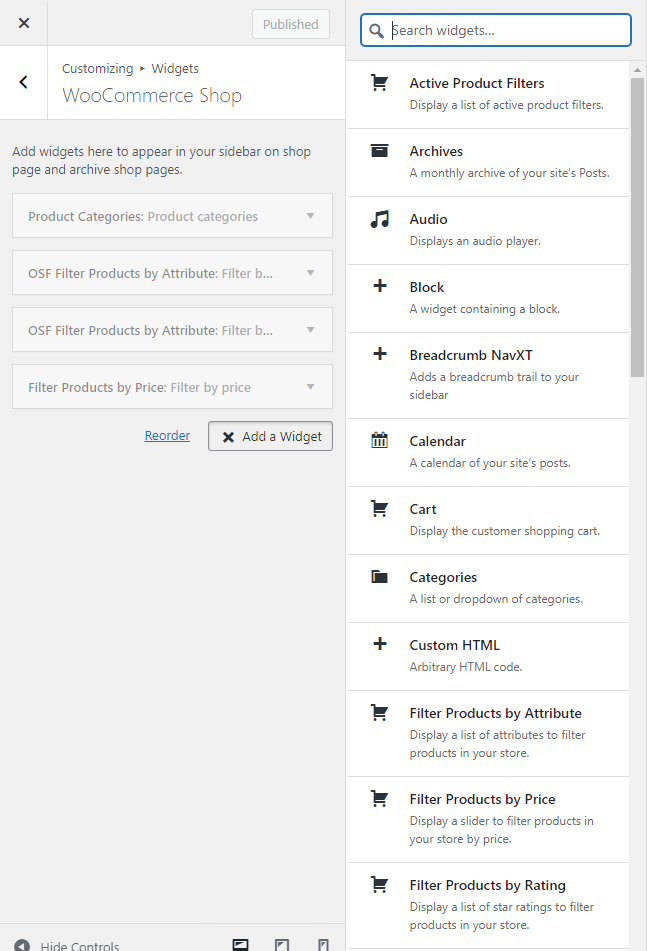Viewport: 647px width, 951px height.
Task: Switch to mobile preview device icon
Action: coord(323,944)
